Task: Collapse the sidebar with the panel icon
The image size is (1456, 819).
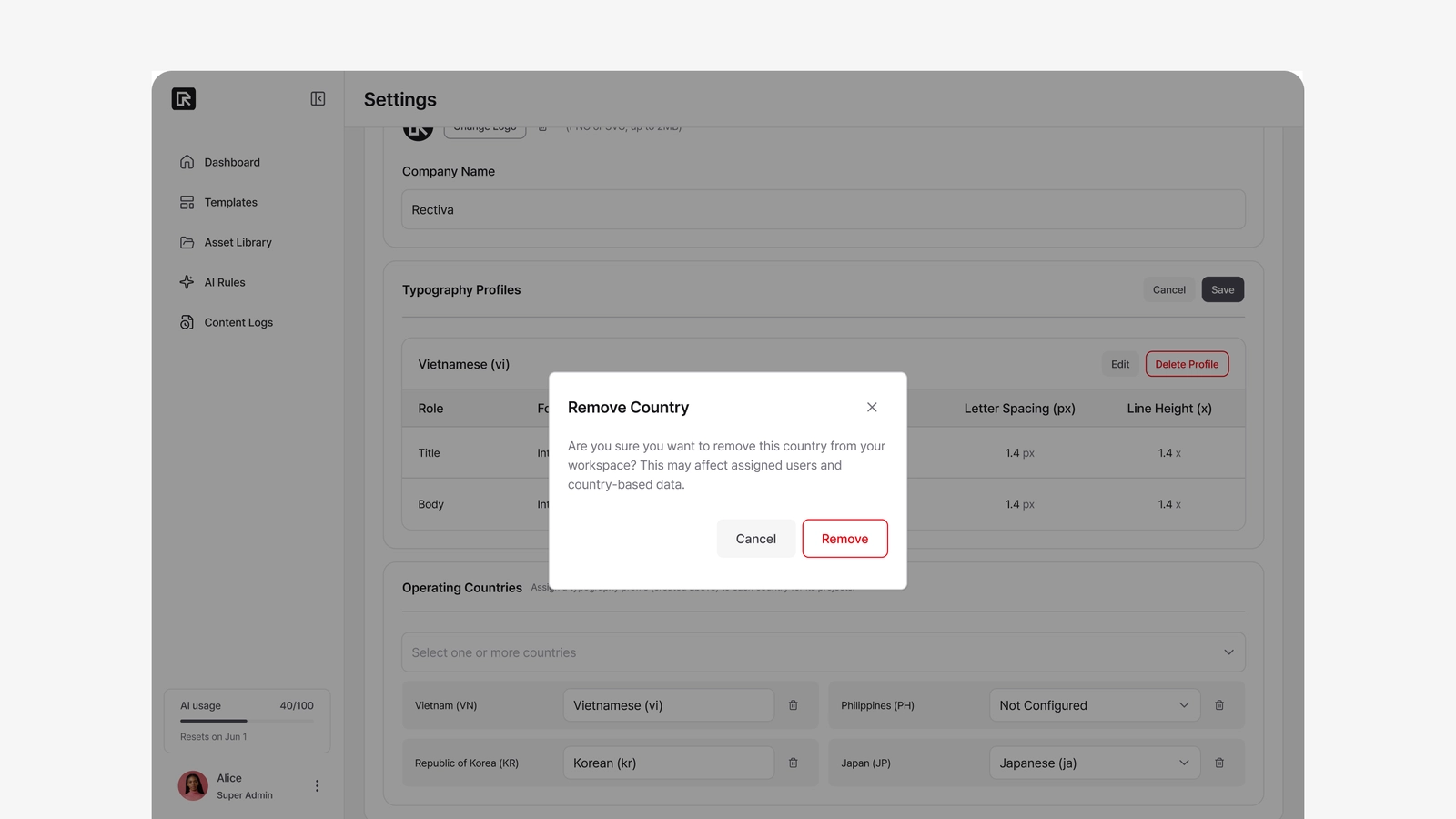Action: (318, 98)
